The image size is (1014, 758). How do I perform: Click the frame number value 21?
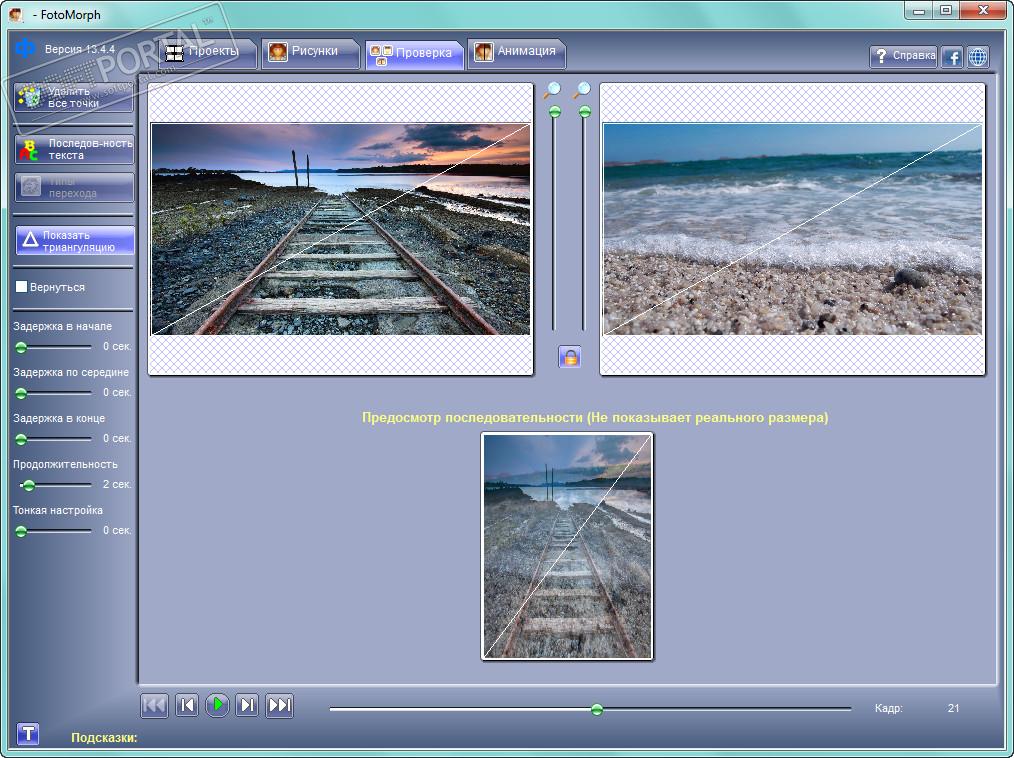pyautogui.click(x=953, y=708)
